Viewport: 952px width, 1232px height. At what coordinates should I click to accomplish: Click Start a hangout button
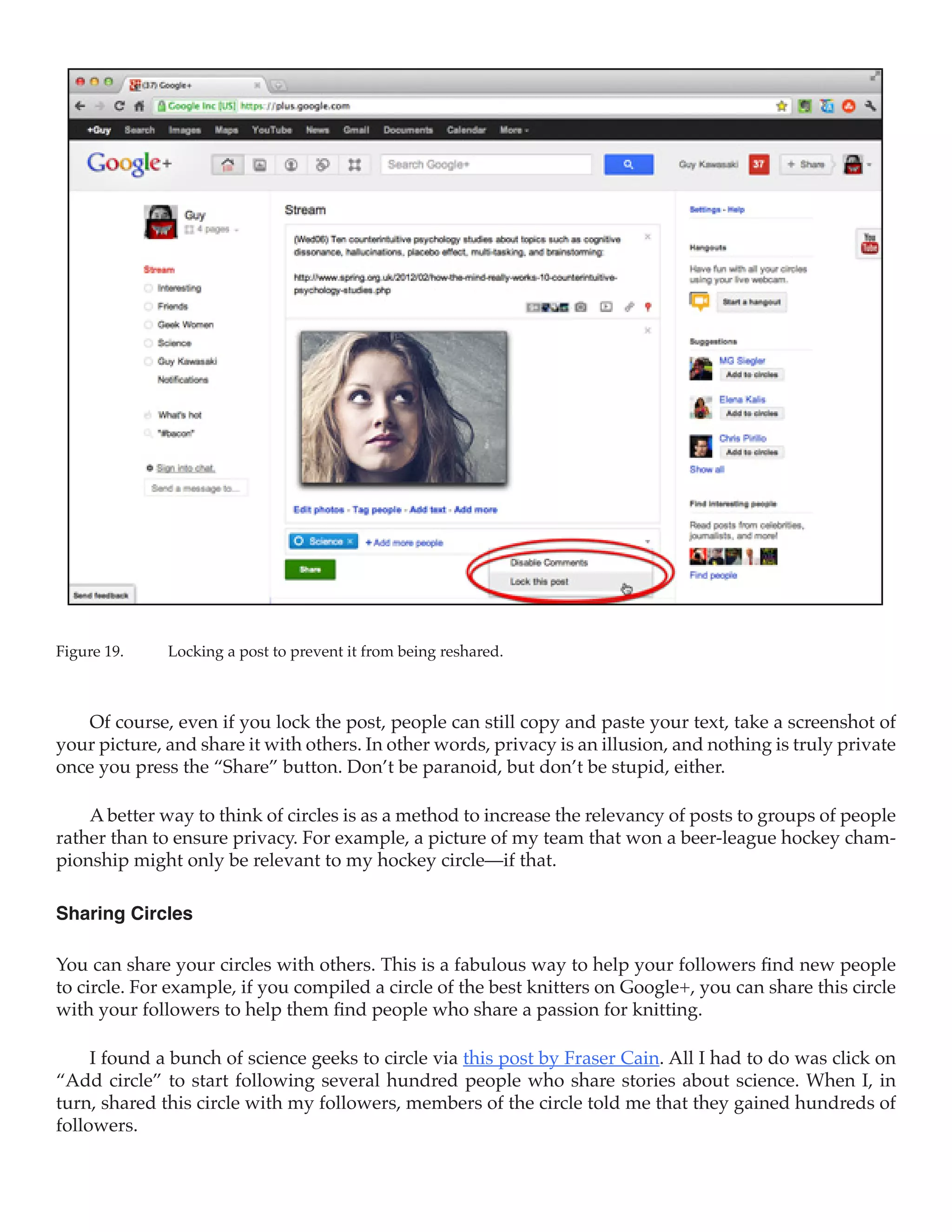pyautogui.click(x=751, y=302)
